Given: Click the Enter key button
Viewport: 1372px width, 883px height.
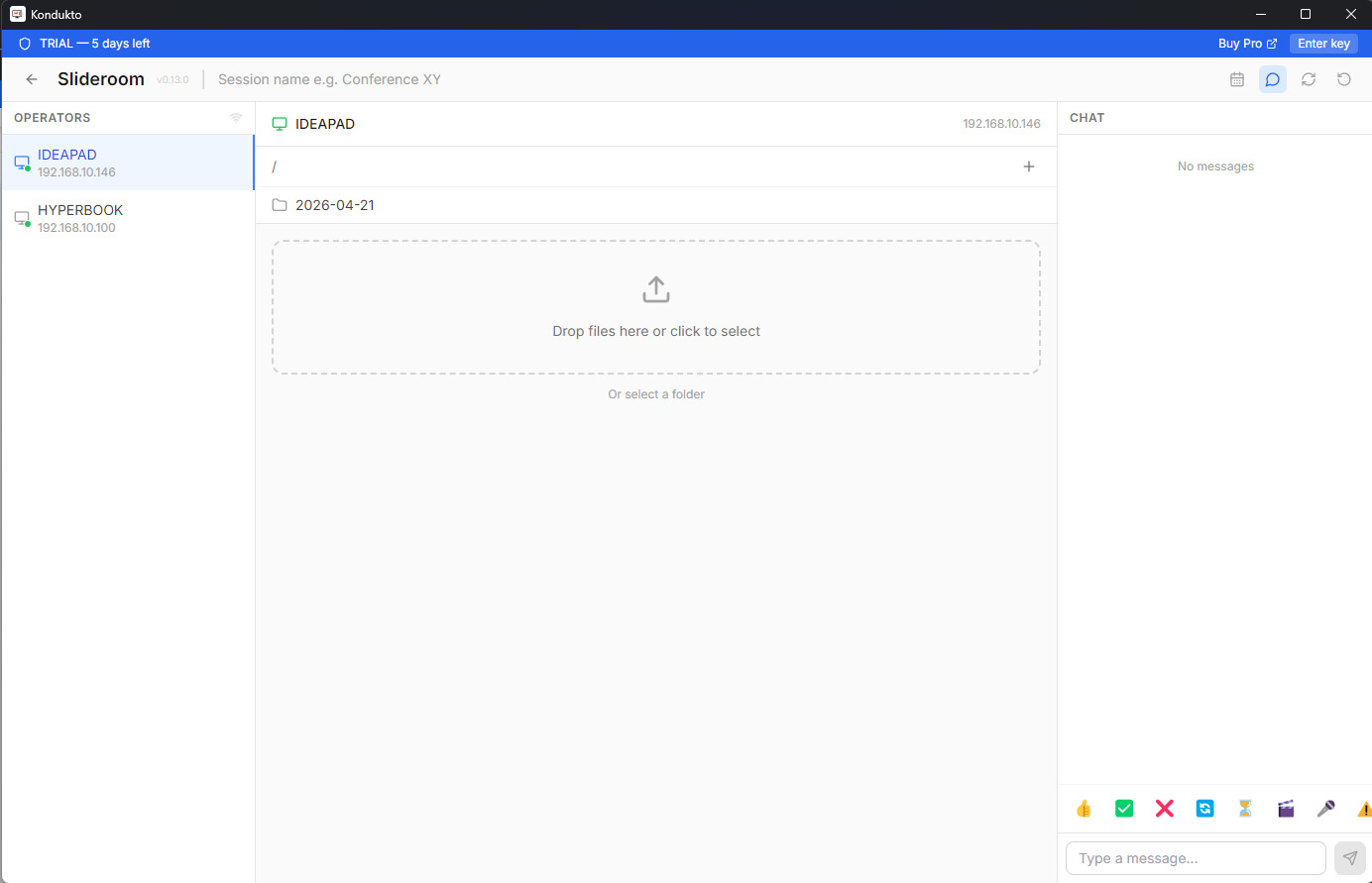Looking at the screenshot, I should 1323,44.
